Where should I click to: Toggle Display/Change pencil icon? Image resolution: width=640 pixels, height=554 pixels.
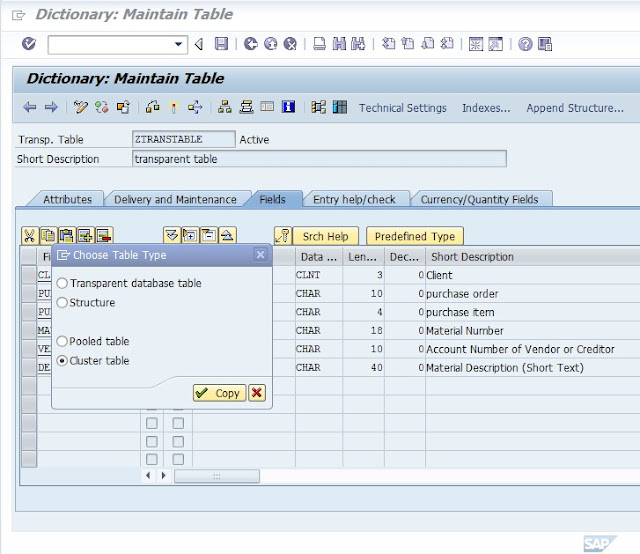click(80, 107)
